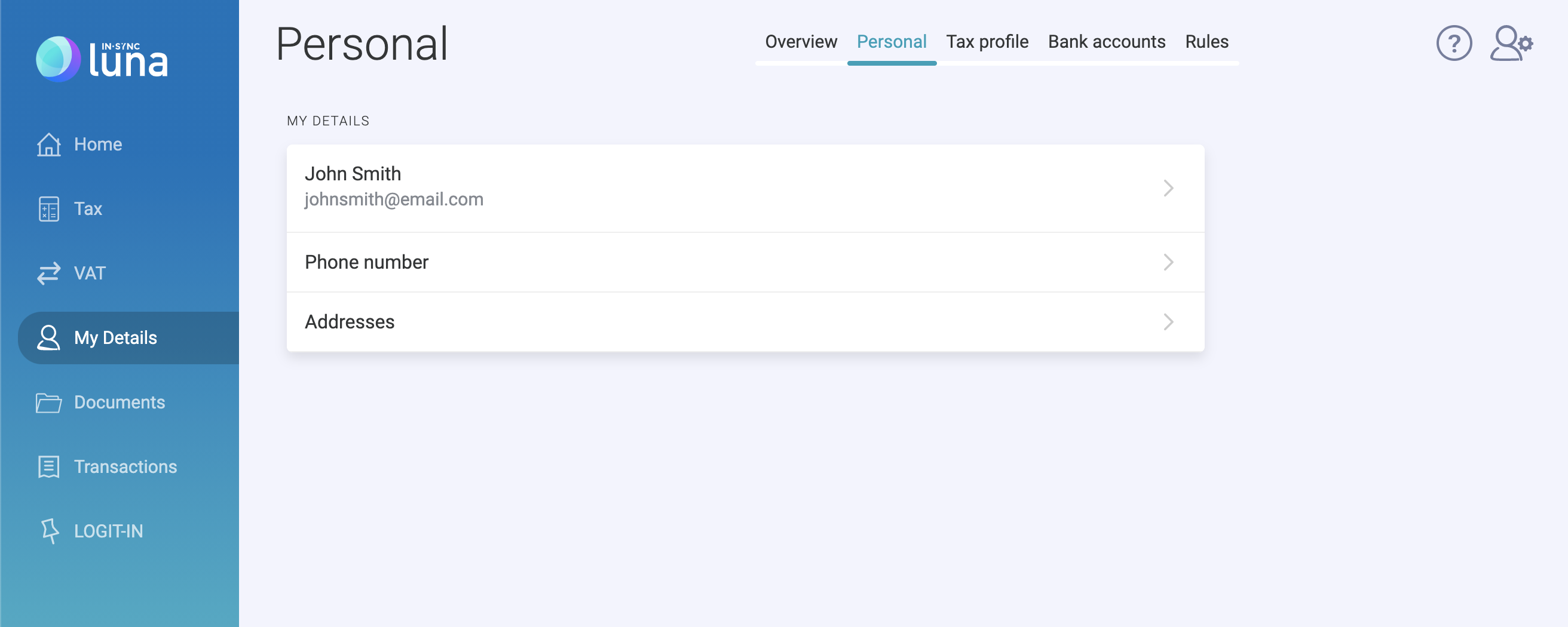The height and width of the screenshot is (627, 1568).
Task: View Transactions via the receipt icon
Action: (x=48, y=466)
